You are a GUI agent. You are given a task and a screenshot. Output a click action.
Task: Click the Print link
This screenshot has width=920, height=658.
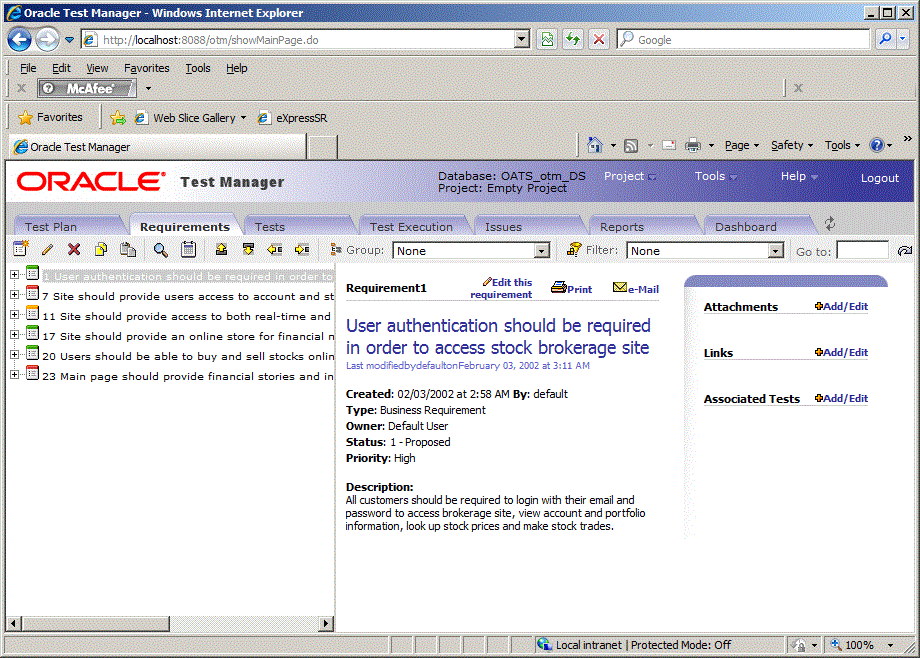click(x=571, y=288)
